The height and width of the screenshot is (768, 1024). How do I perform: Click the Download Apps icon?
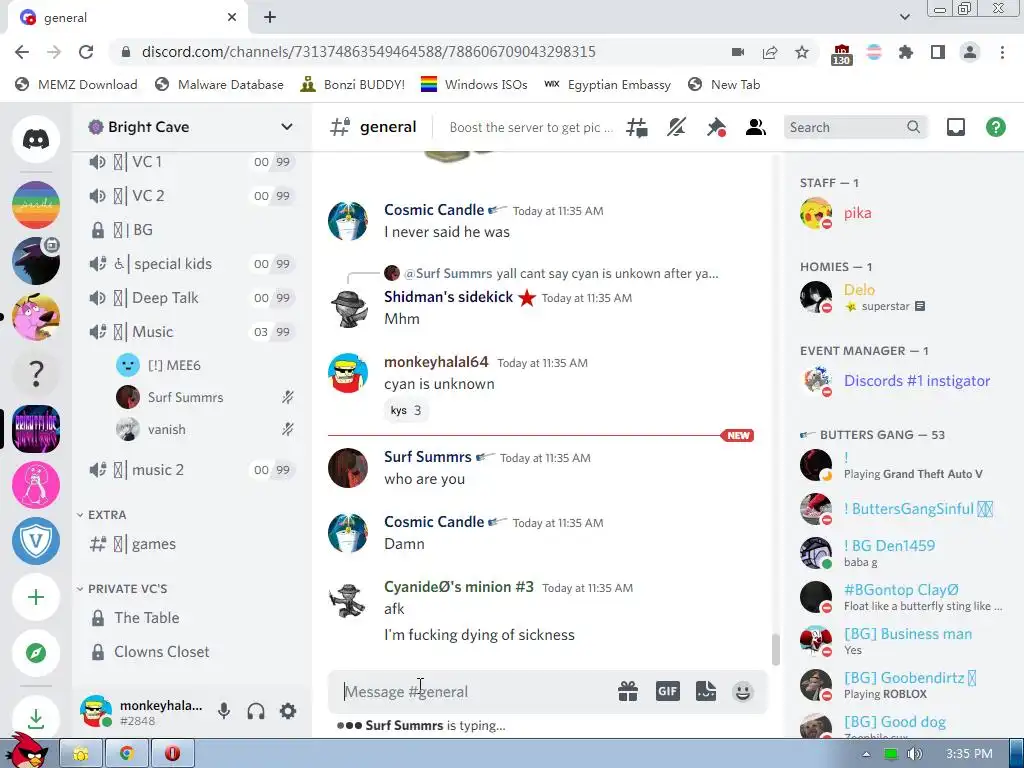[x=36, y=718]
